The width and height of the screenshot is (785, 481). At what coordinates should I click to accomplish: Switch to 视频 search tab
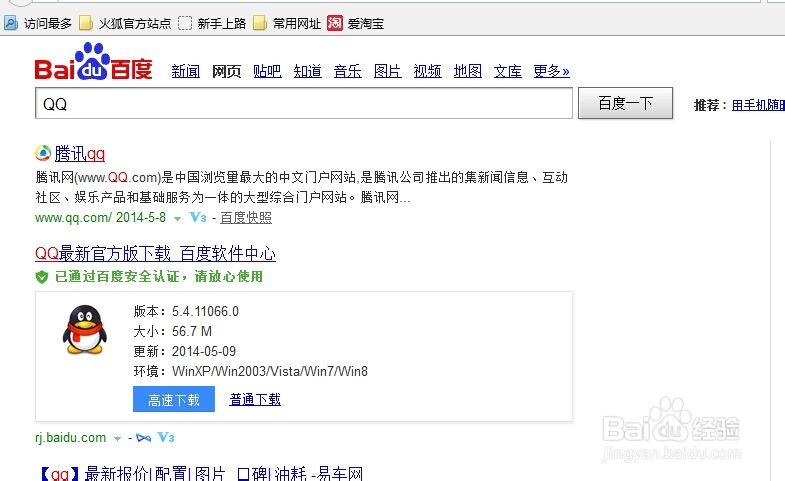(x=428, y=71)
